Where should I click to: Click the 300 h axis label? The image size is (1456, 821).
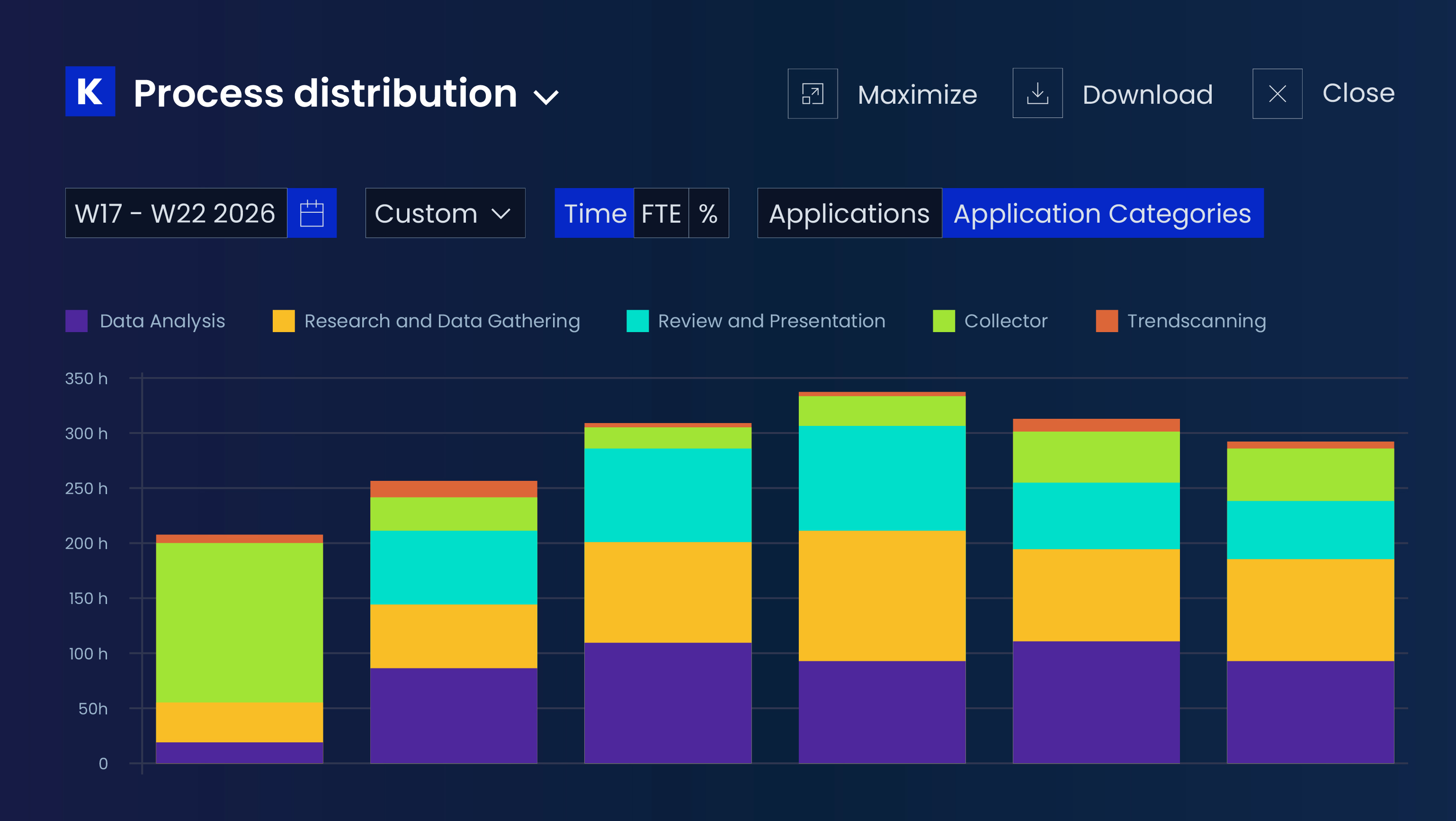[x=87, y=433]
